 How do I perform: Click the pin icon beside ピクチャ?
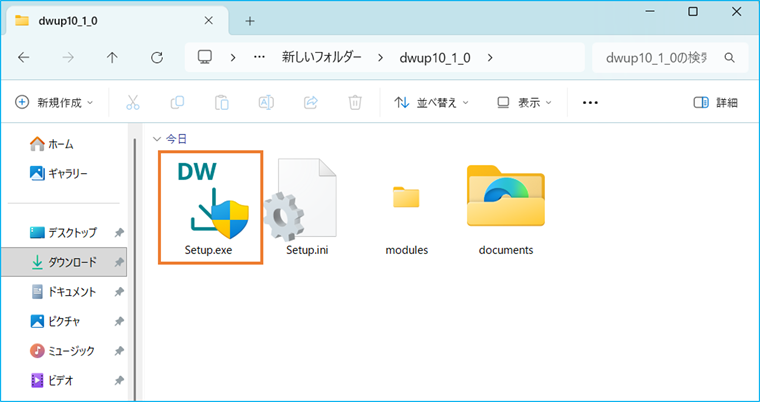119,322
